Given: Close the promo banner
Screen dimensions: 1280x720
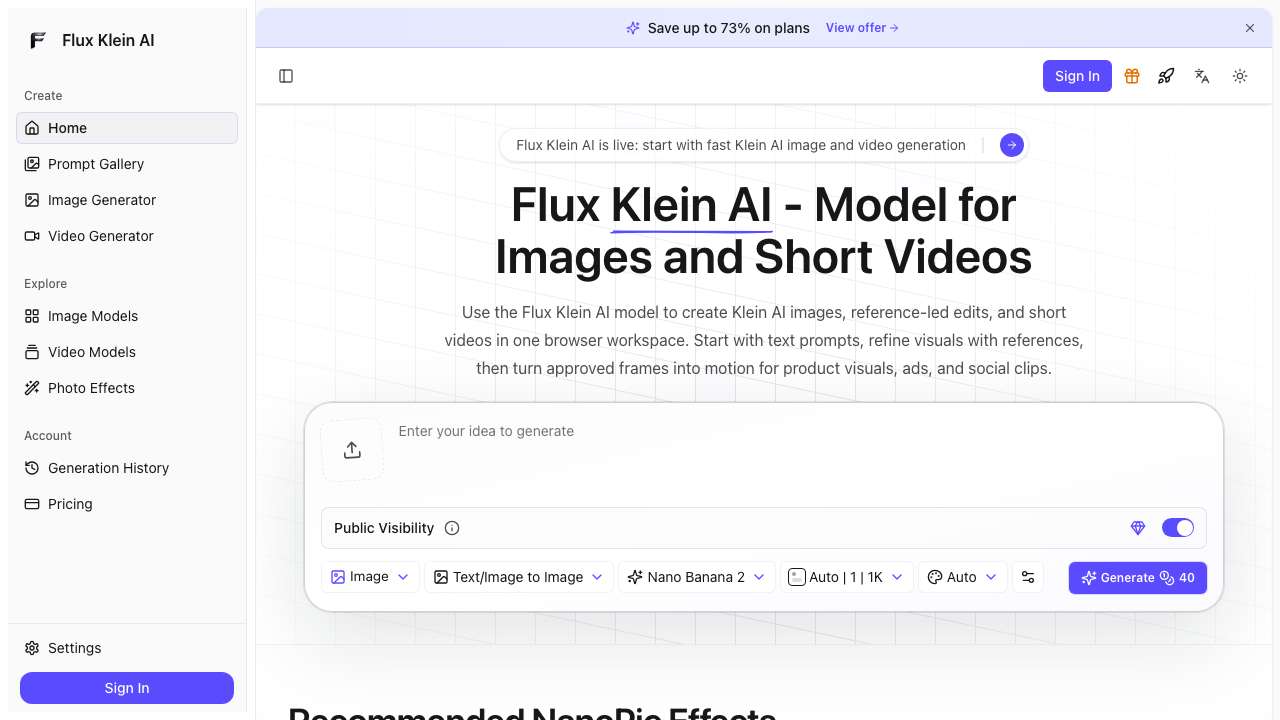Looking at the screenshot, I should tap(1250, 28).
